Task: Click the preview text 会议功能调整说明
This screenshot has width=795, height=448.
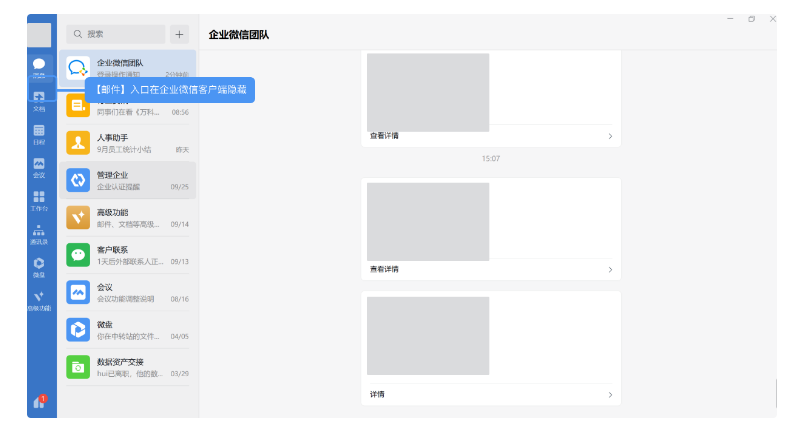Action: (125, 299)
